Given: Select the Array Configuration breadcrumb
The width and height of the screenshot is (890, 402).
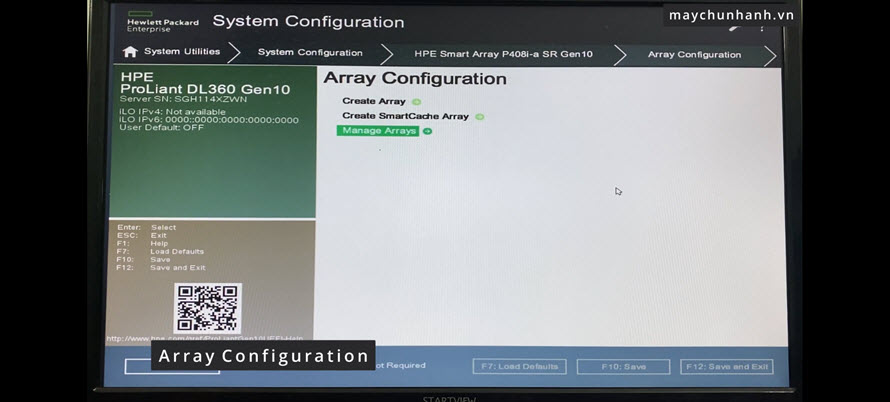Looking at the screenshot, I should point(694,55).
